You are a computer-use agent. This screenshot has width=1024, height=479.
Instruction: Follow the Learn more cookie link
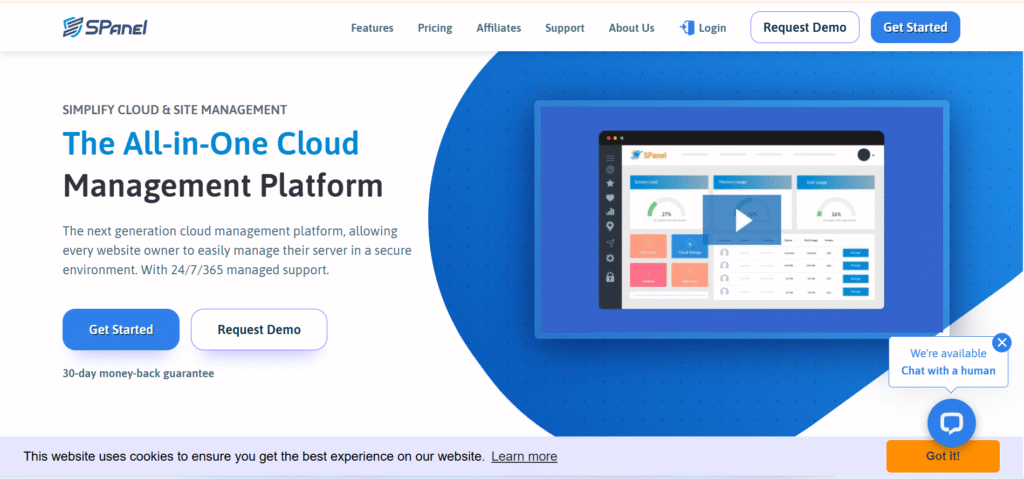tap(524, 456)
